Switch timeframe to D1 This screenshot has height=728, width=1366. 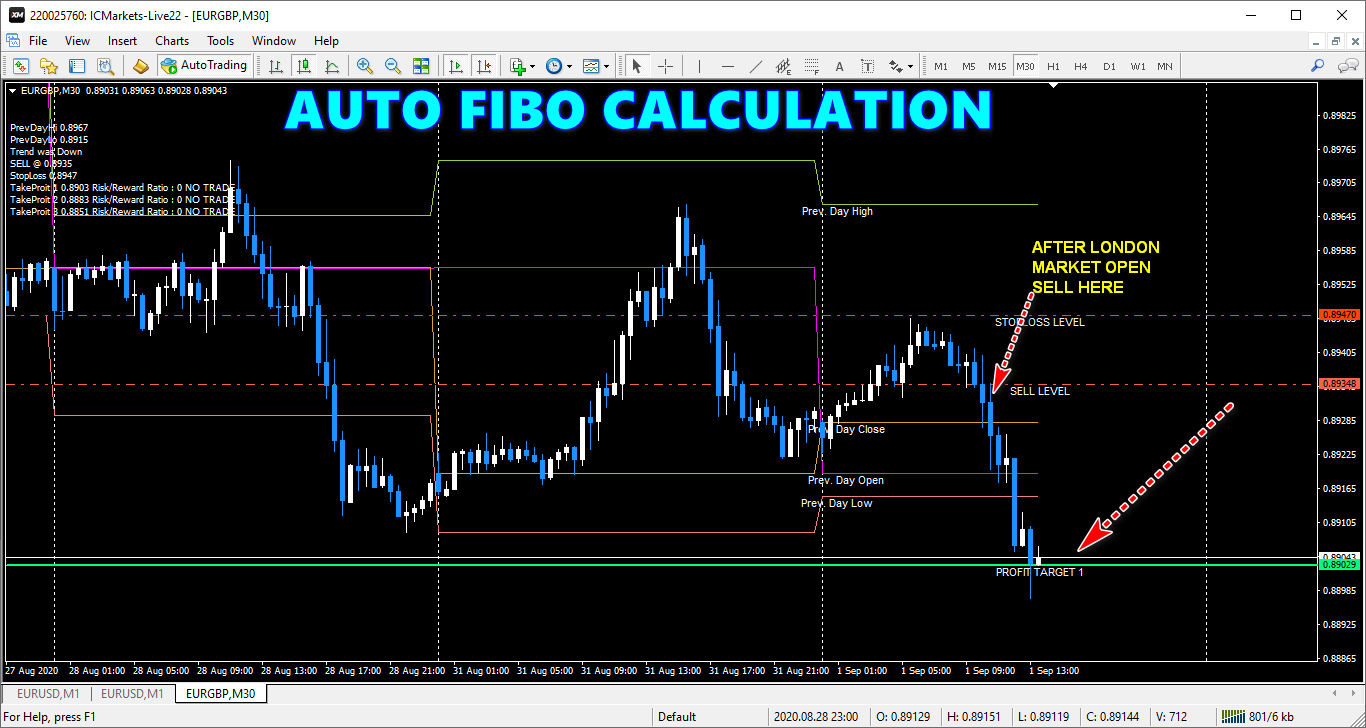click(1109, 66)
